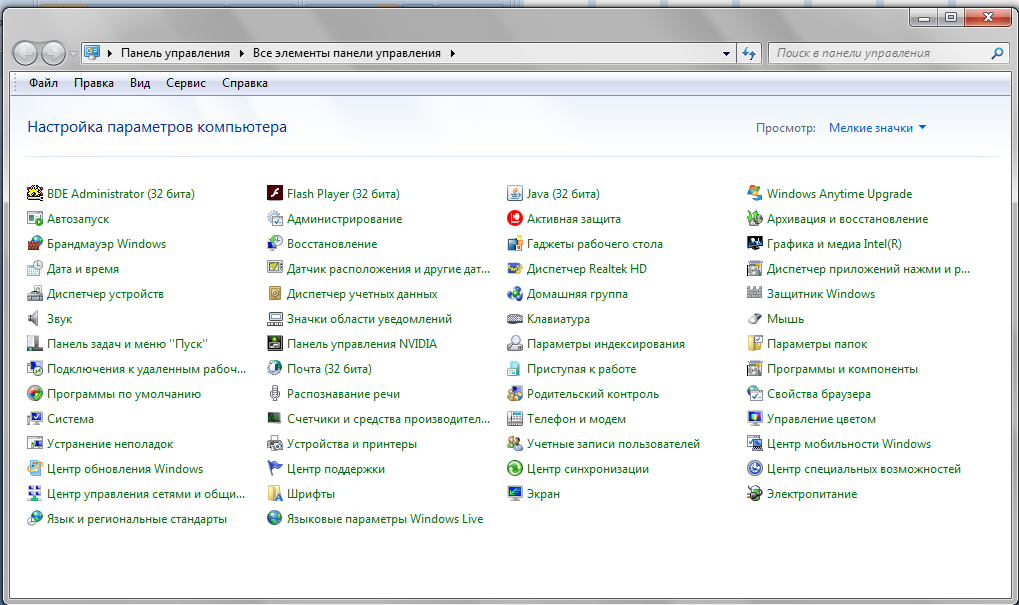The height and width of the screenshot is (605, 1019).
Task: Click the Панель управления breadcrumb
Action: click(x=175, y=53)
